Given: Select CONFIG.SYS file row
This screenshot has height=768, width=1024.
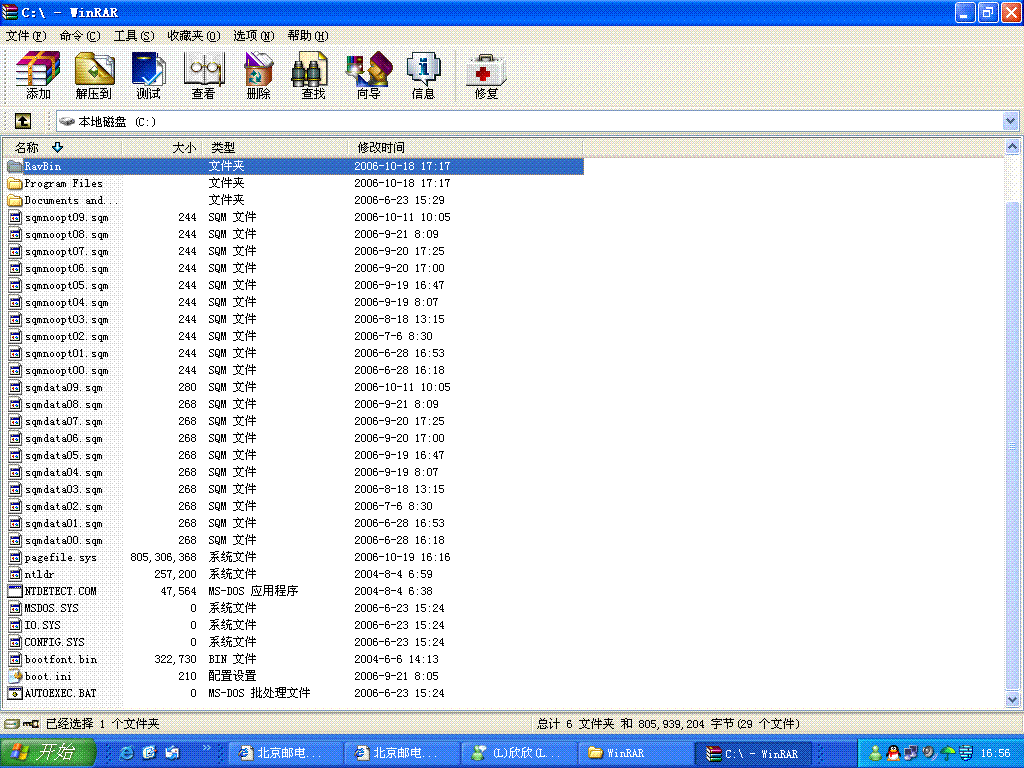Looking at the screenshot, I should tap(293, 642).
